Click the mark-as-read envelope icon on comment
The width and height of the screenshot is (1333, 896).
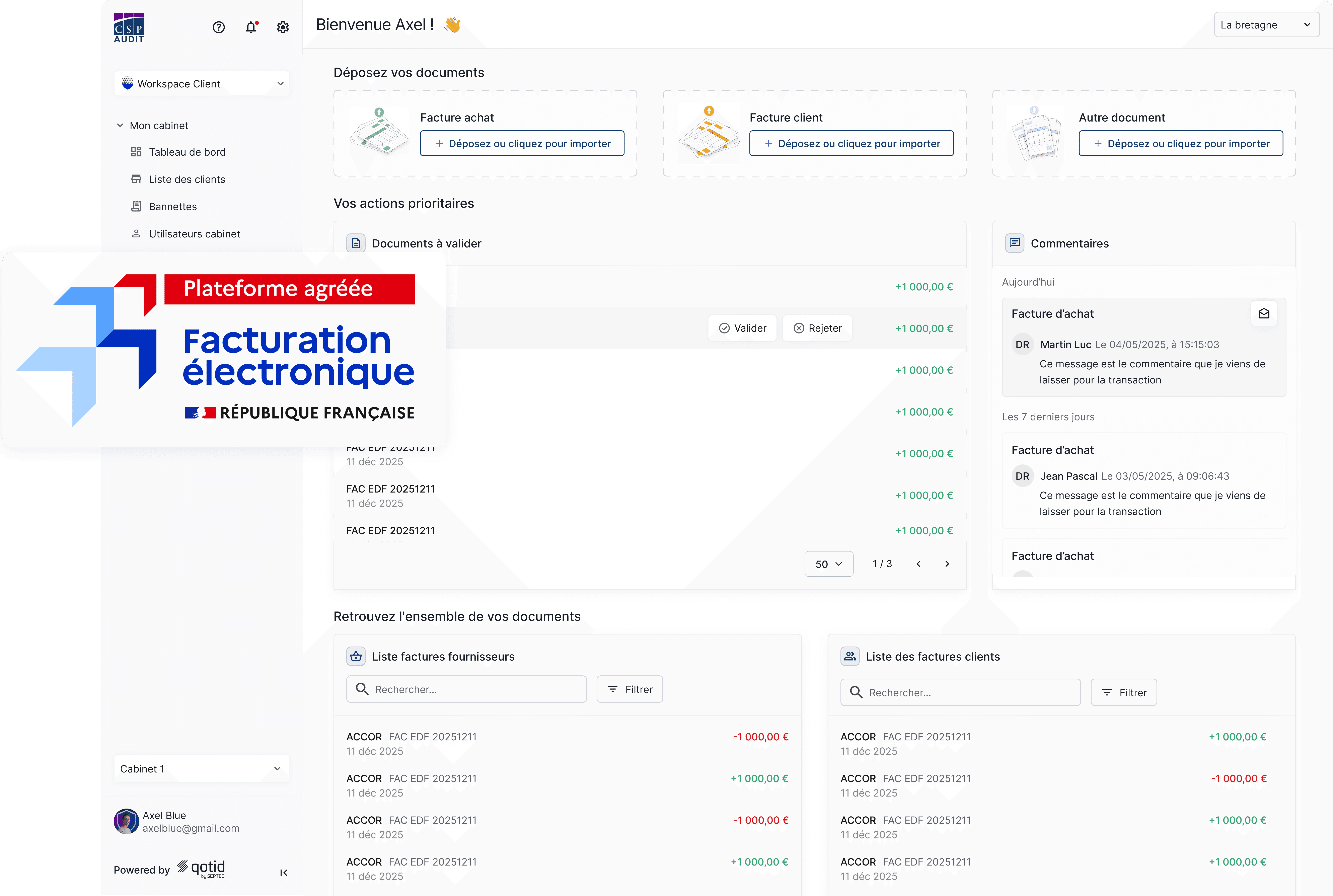tap(1263, 314)
